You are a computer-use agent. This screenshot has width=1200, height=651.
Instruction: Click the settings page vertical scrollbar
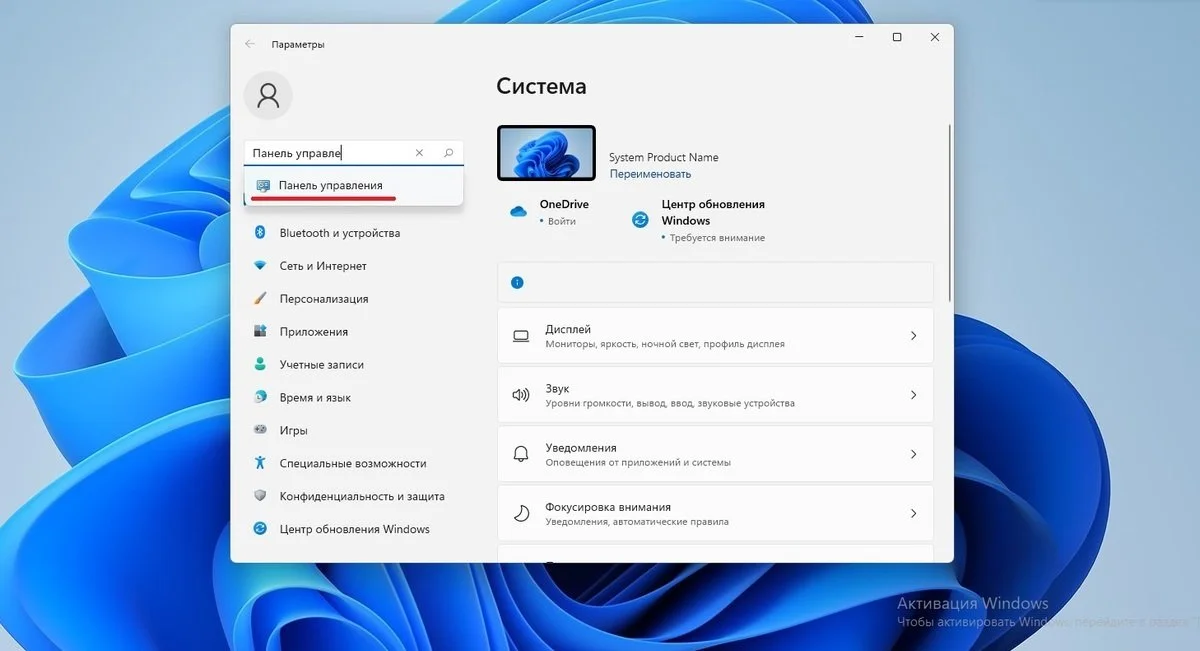[x=950, y=212]
